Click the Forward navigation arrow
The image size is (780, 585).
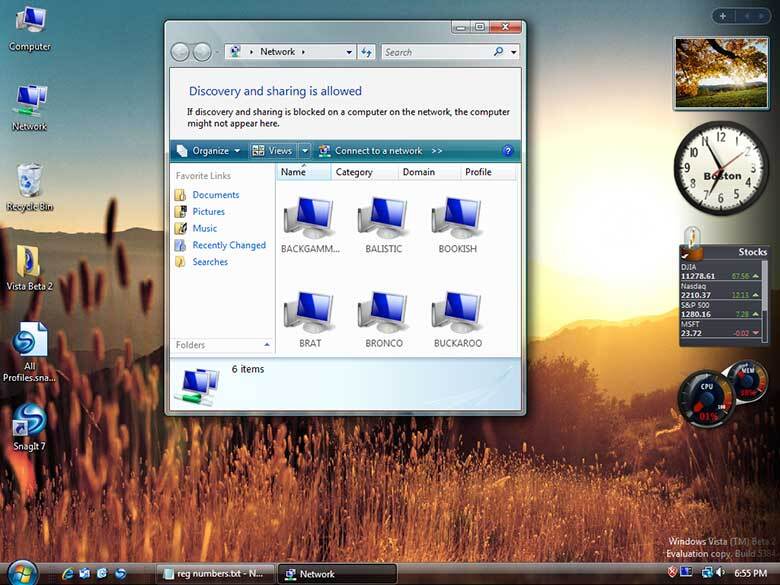click(x=202, y=52)
